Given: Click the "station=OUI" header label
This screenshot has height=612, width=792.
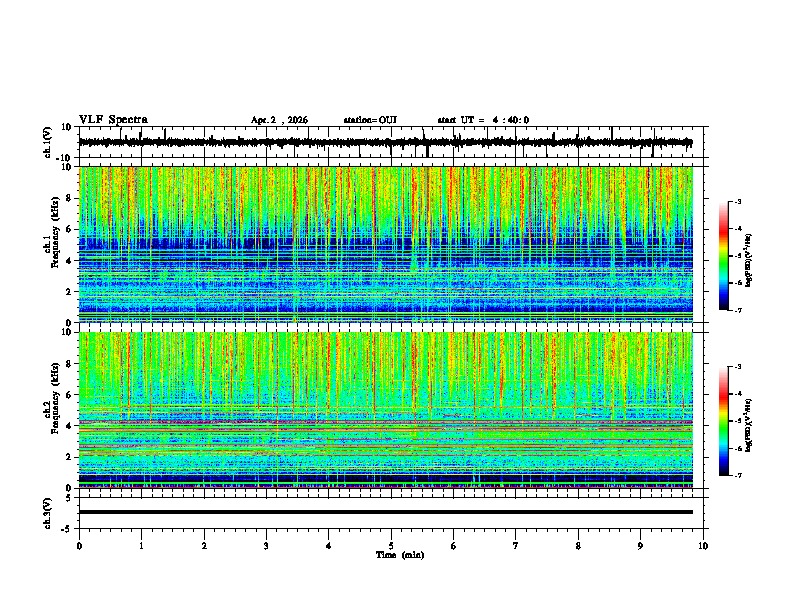Looking at the screenshot, I should click(370, 120).
